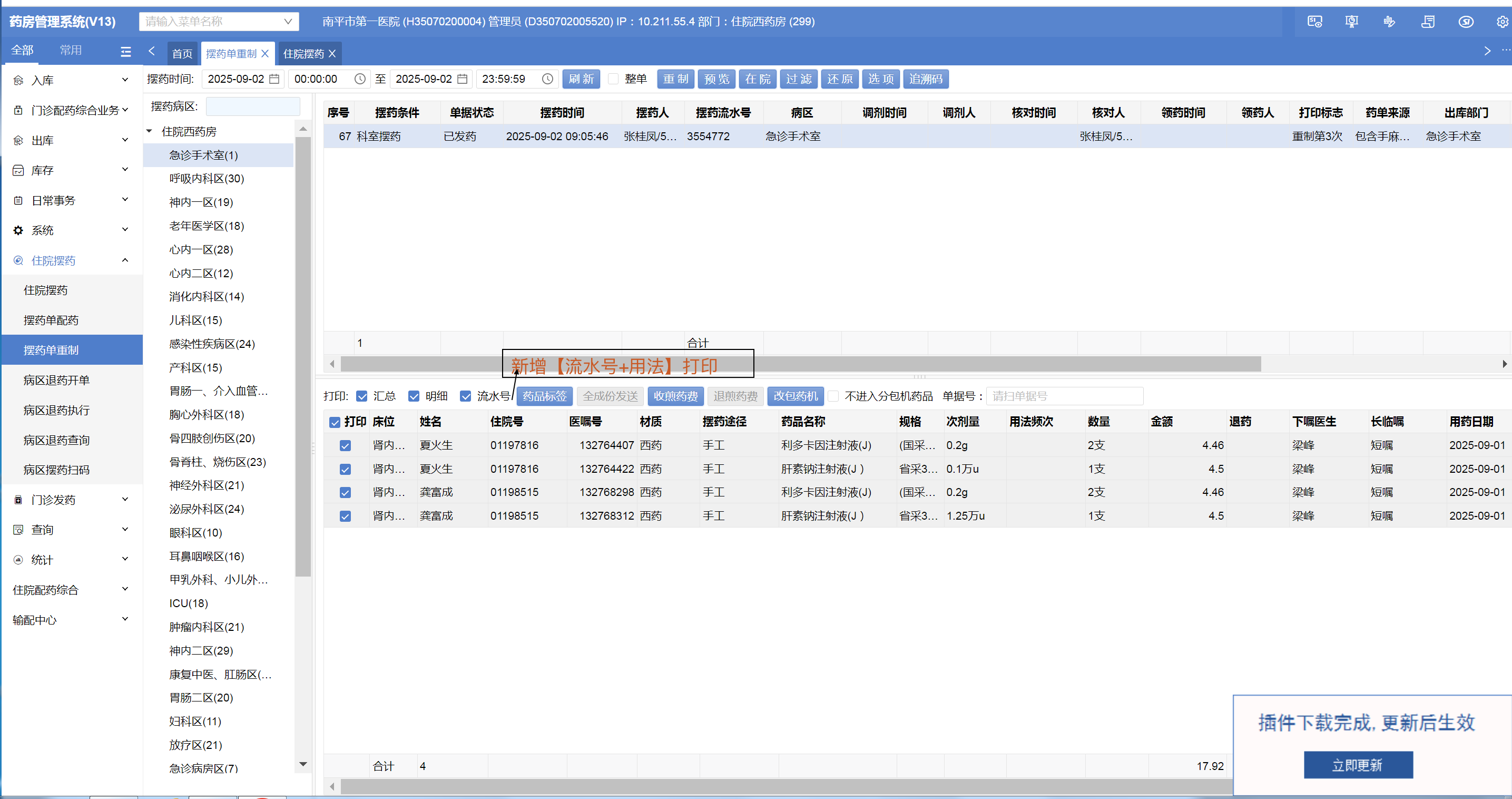Switch to the 首页 tab
Image resolution: width=1512 pixels, height=799 pixels.
182,53
